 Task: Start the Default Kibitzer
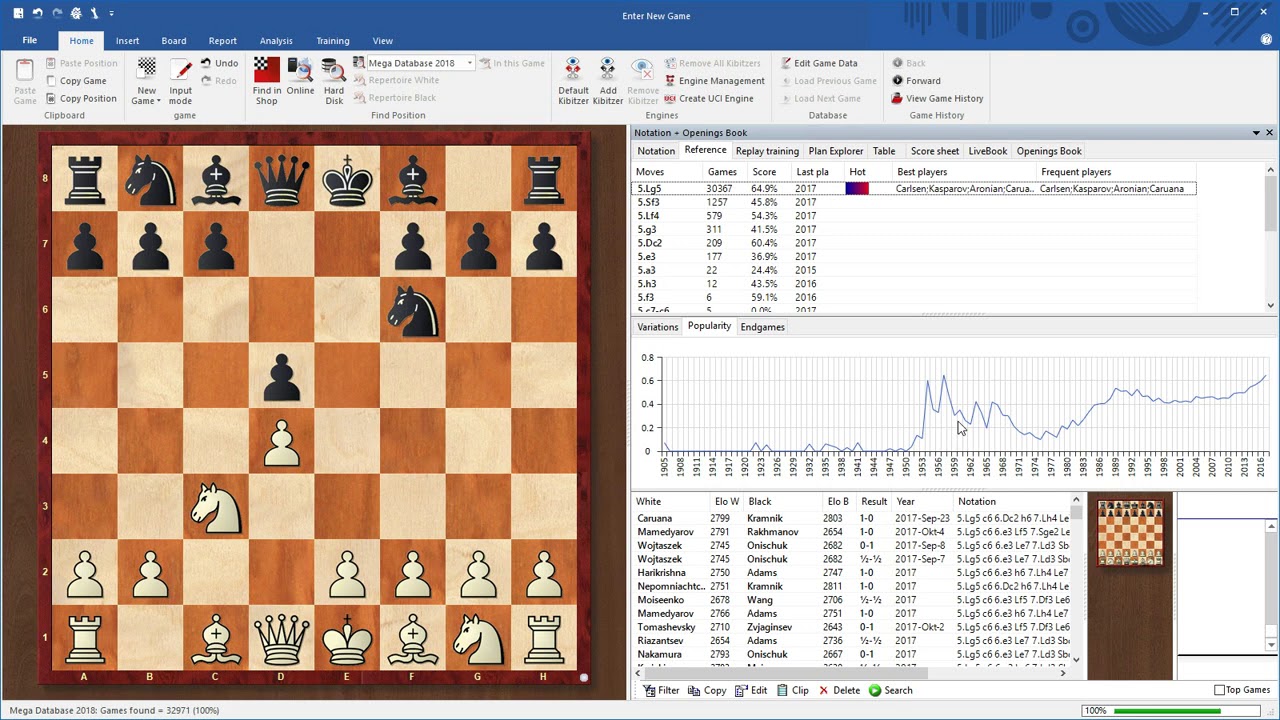point(573,80)
